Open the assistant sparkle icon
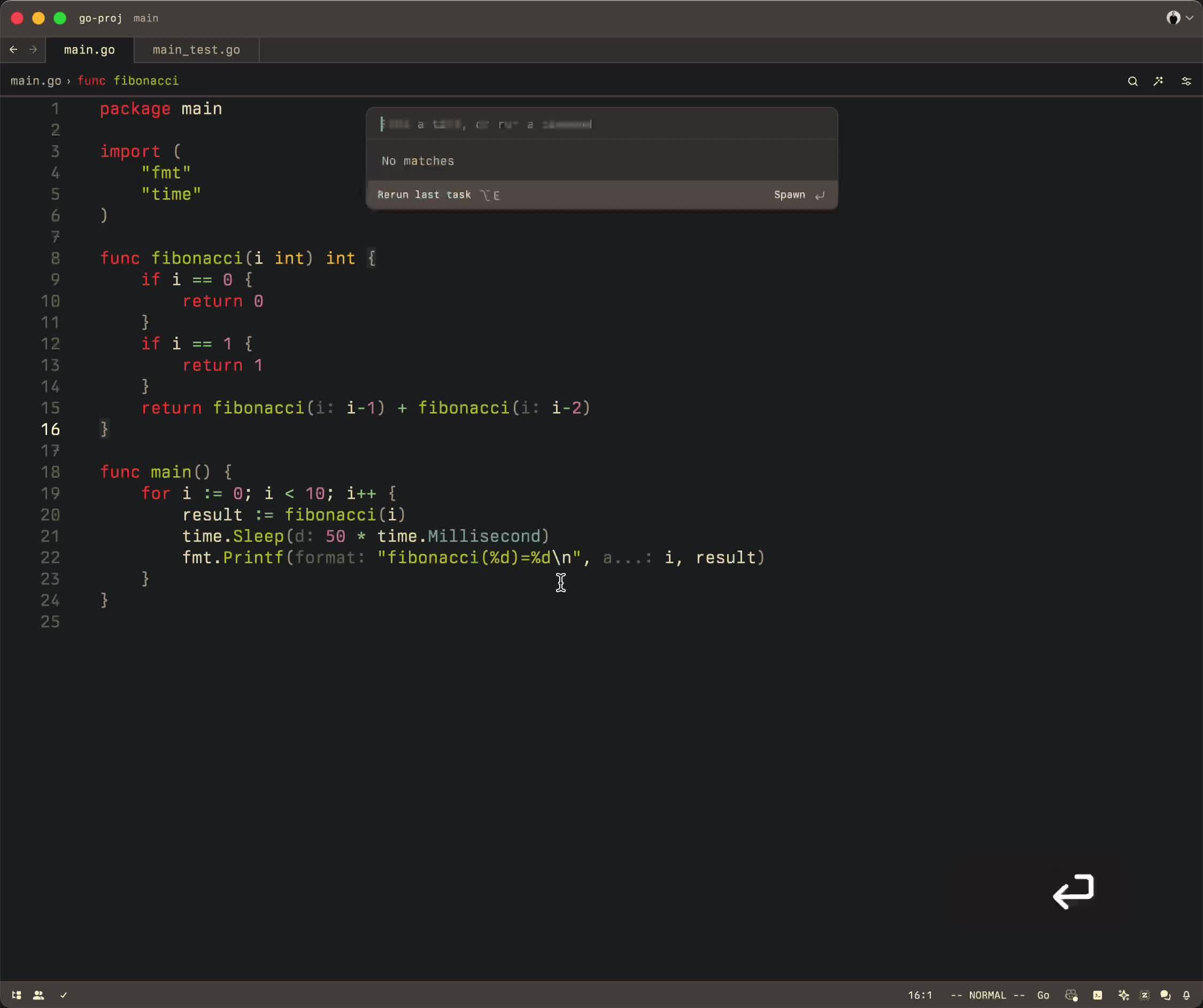Screen dimensions: 1203x1008 tap(1123, 995)
